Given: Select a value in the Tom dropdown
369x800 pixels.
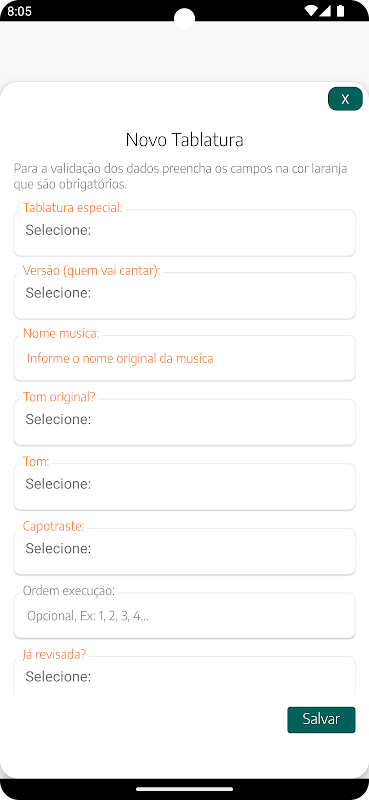Looking at the screenshot, I should tap(184, 486).
